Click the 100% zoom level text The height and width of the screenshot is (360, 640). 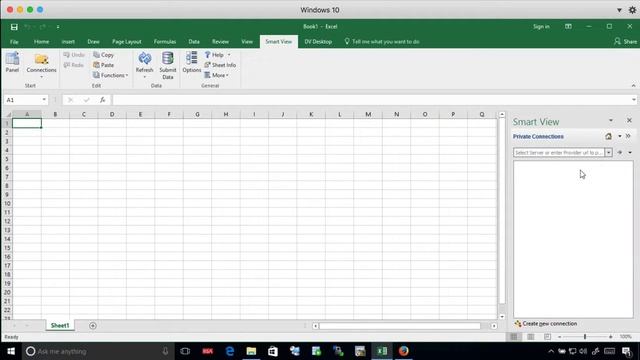click(626, 337)
